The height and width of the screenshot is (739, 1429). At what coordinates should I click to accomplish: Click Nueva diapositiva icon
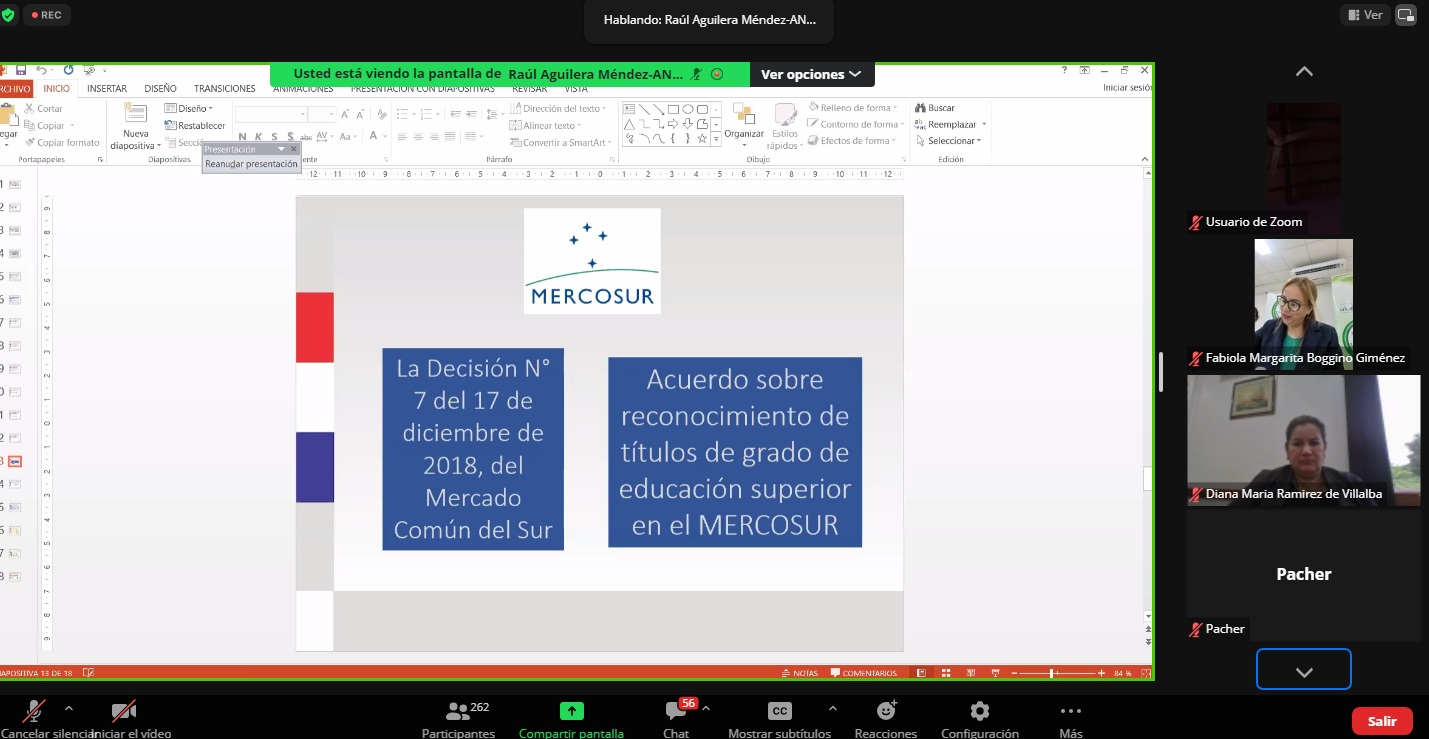pos(135,113)
